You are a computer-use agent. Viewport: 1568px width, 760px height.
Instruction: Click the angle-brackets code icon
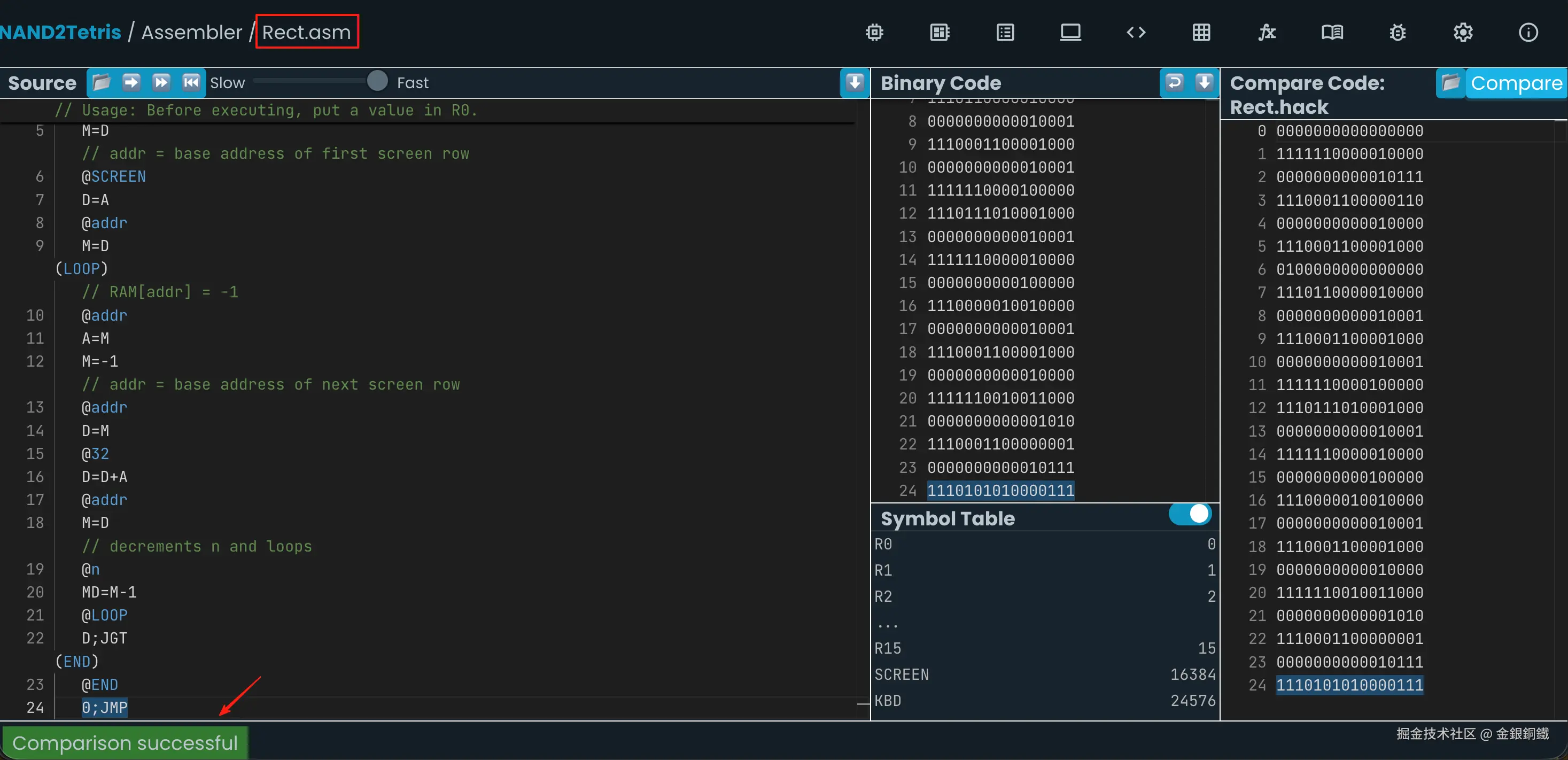coord(1136,32)
